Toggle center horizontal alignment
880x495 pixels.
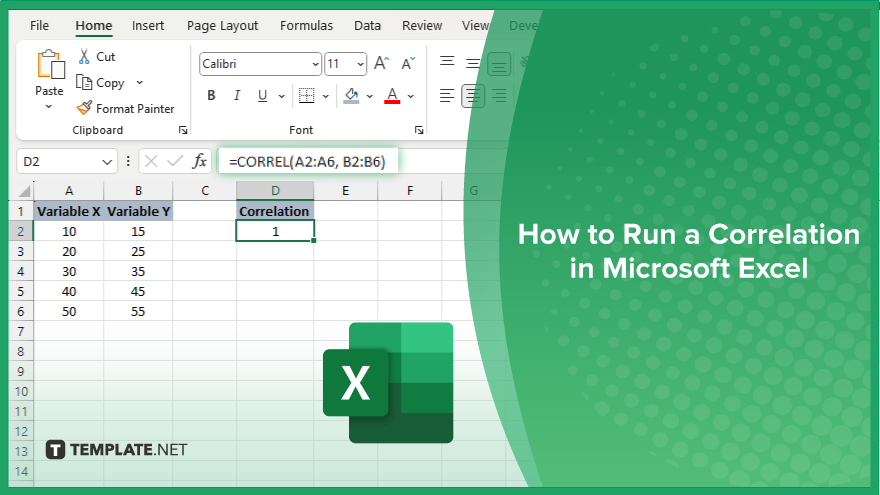coord(473,95)
